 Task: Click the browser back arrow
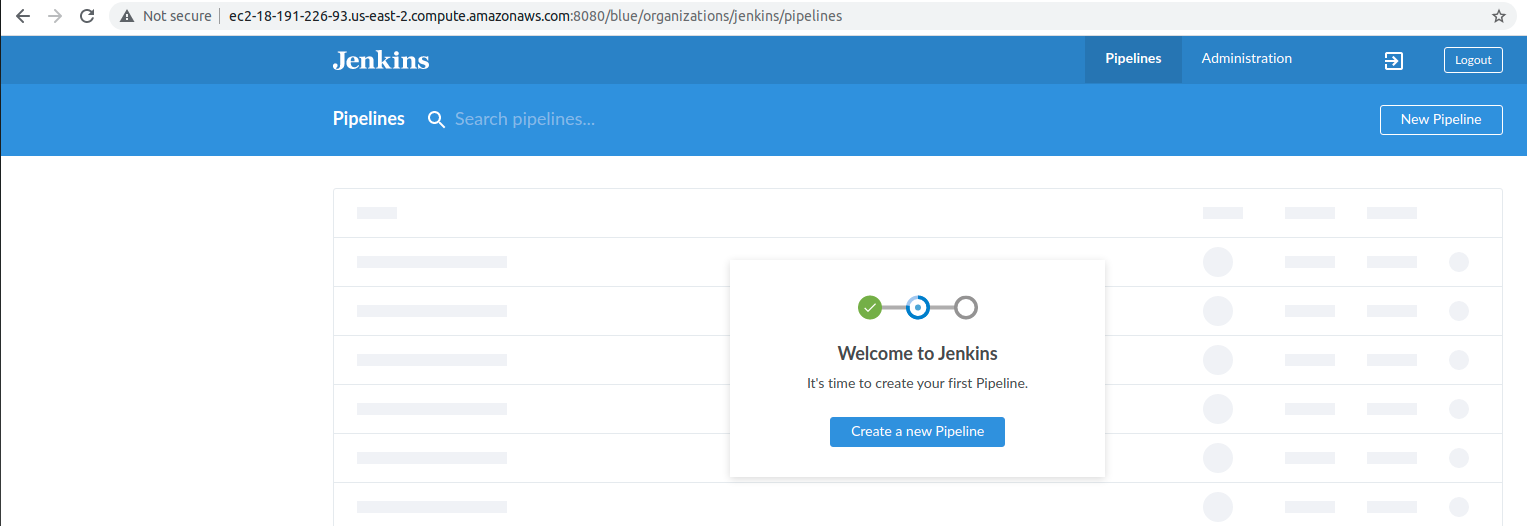coord(22,16)
